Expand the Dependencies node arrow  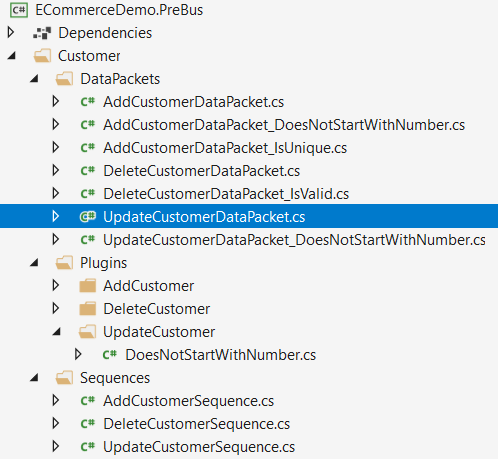(x=11, y=32)
